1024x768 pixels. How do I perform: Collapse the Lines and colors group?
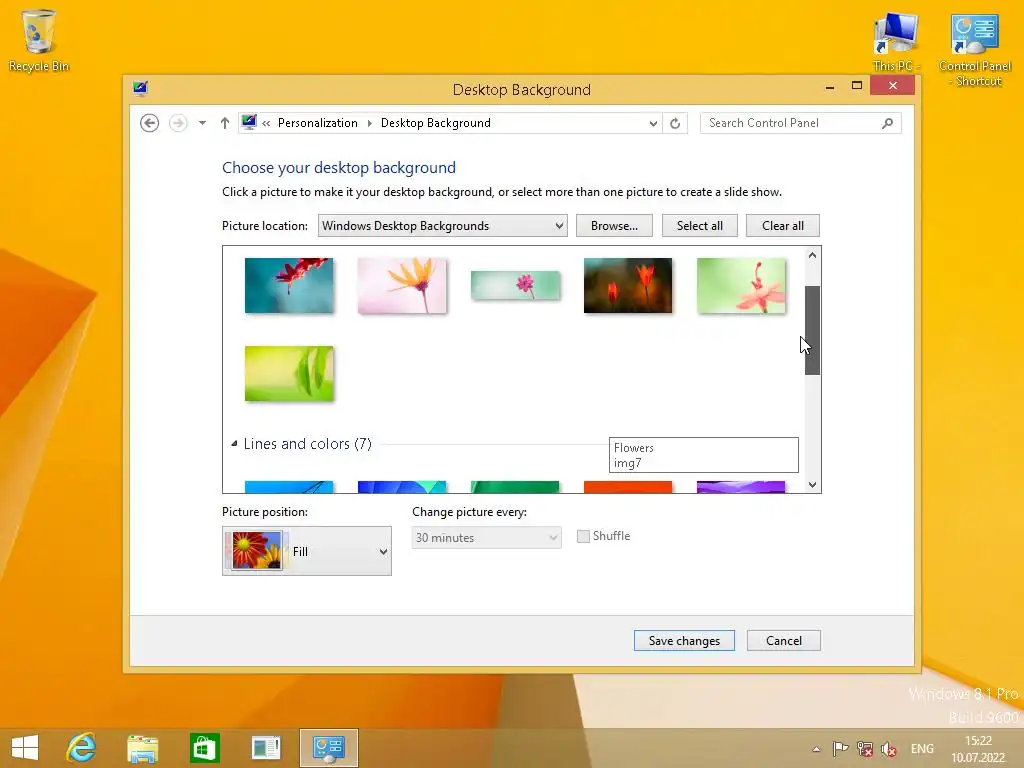pos(234,443)
